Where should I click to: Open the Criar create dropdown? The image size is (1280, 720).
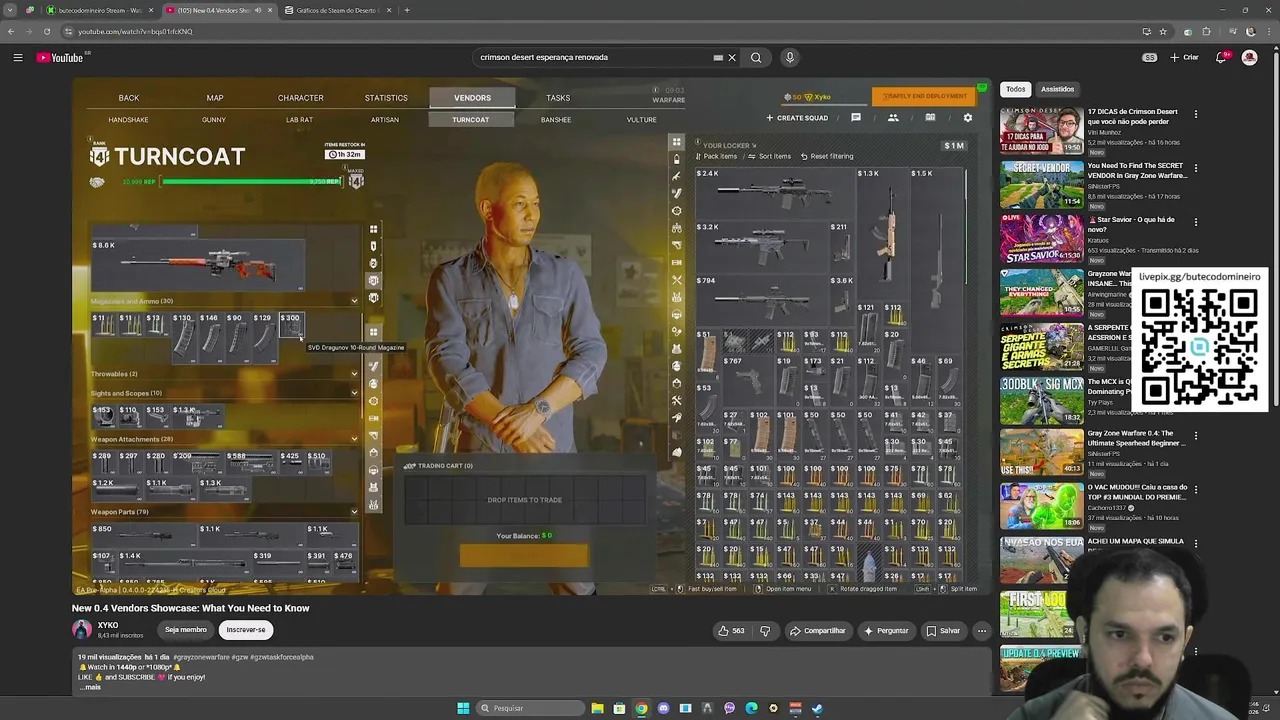1185,57
